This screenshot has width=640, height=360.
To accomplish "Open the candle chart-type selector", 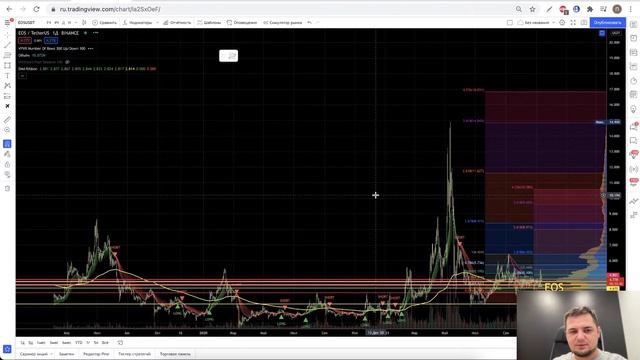I will coord(84,22).
